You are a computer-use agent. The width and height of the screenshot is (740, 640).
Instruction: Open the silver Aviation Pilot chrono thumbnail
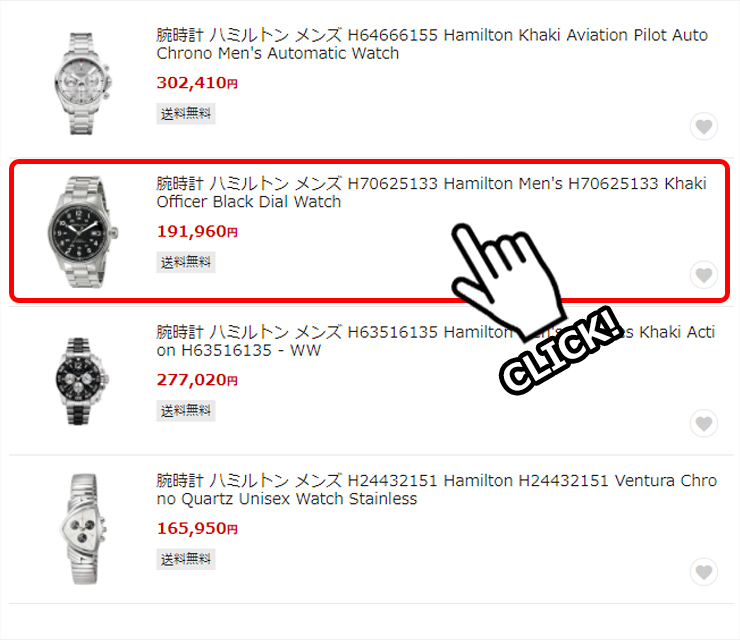(83, 84)
